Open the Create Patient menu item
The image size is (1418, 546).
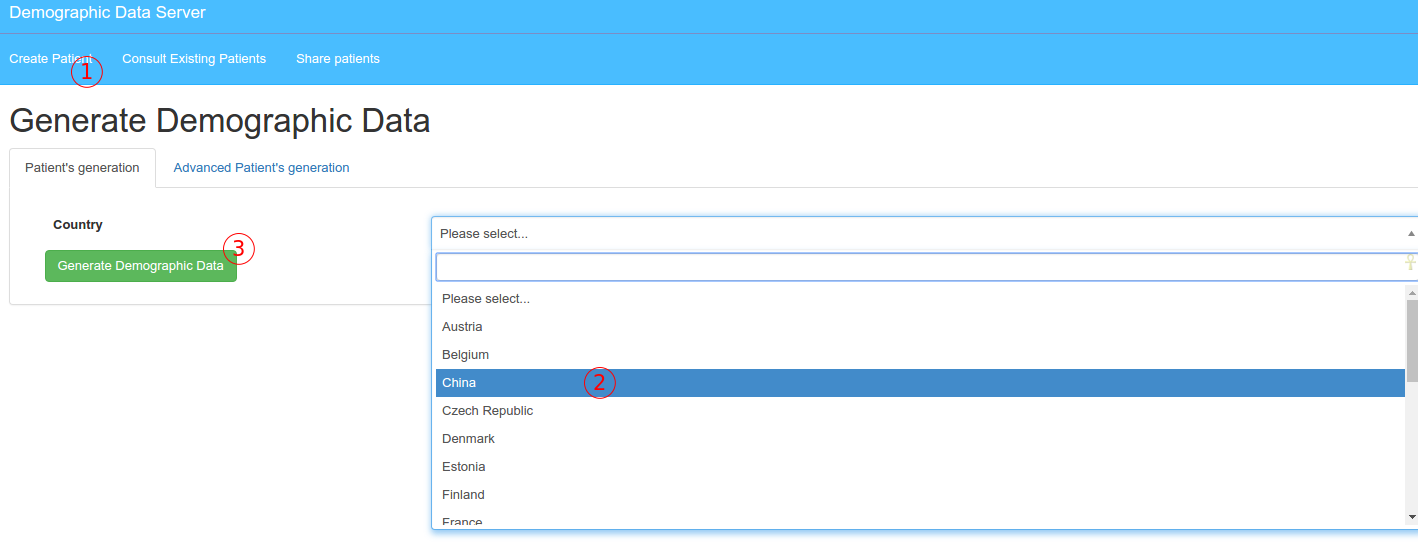50,59
